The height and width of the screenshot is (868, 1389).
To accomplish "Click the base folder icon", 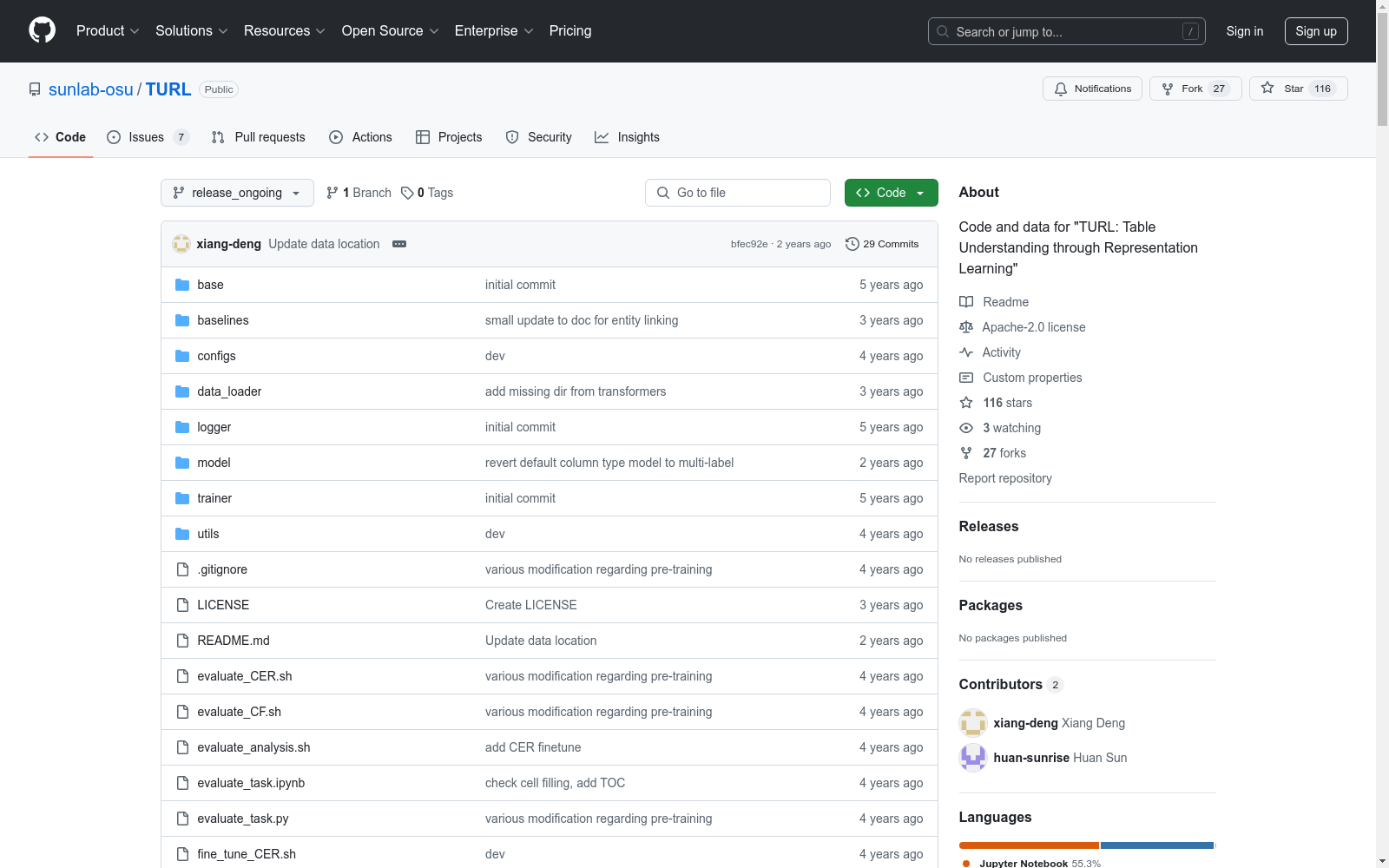I will pos(182,285).
